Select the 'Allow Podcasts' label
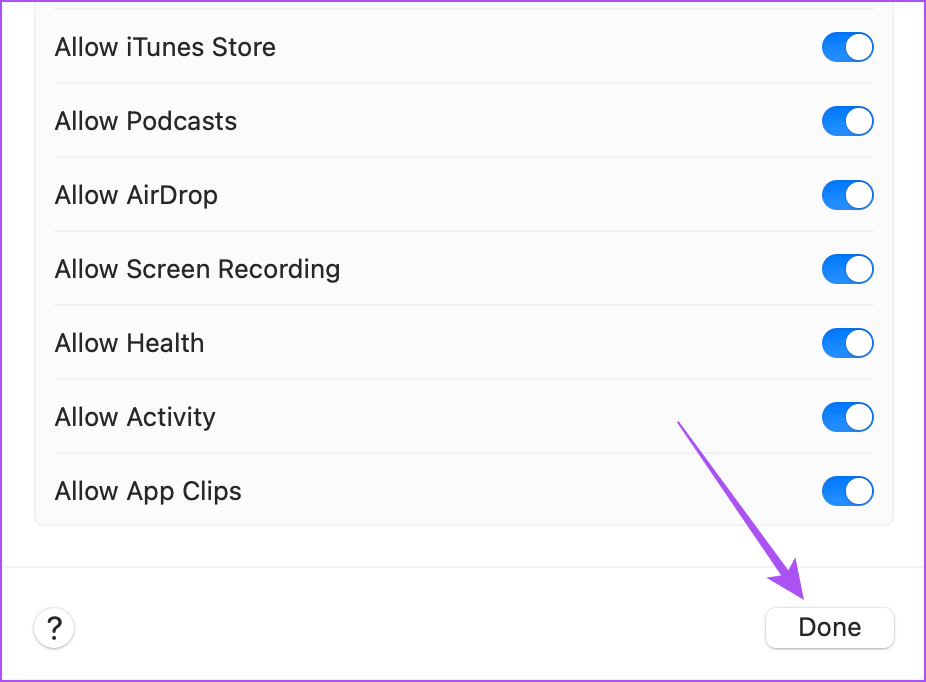The image size is (926, 682). point(146,121)
